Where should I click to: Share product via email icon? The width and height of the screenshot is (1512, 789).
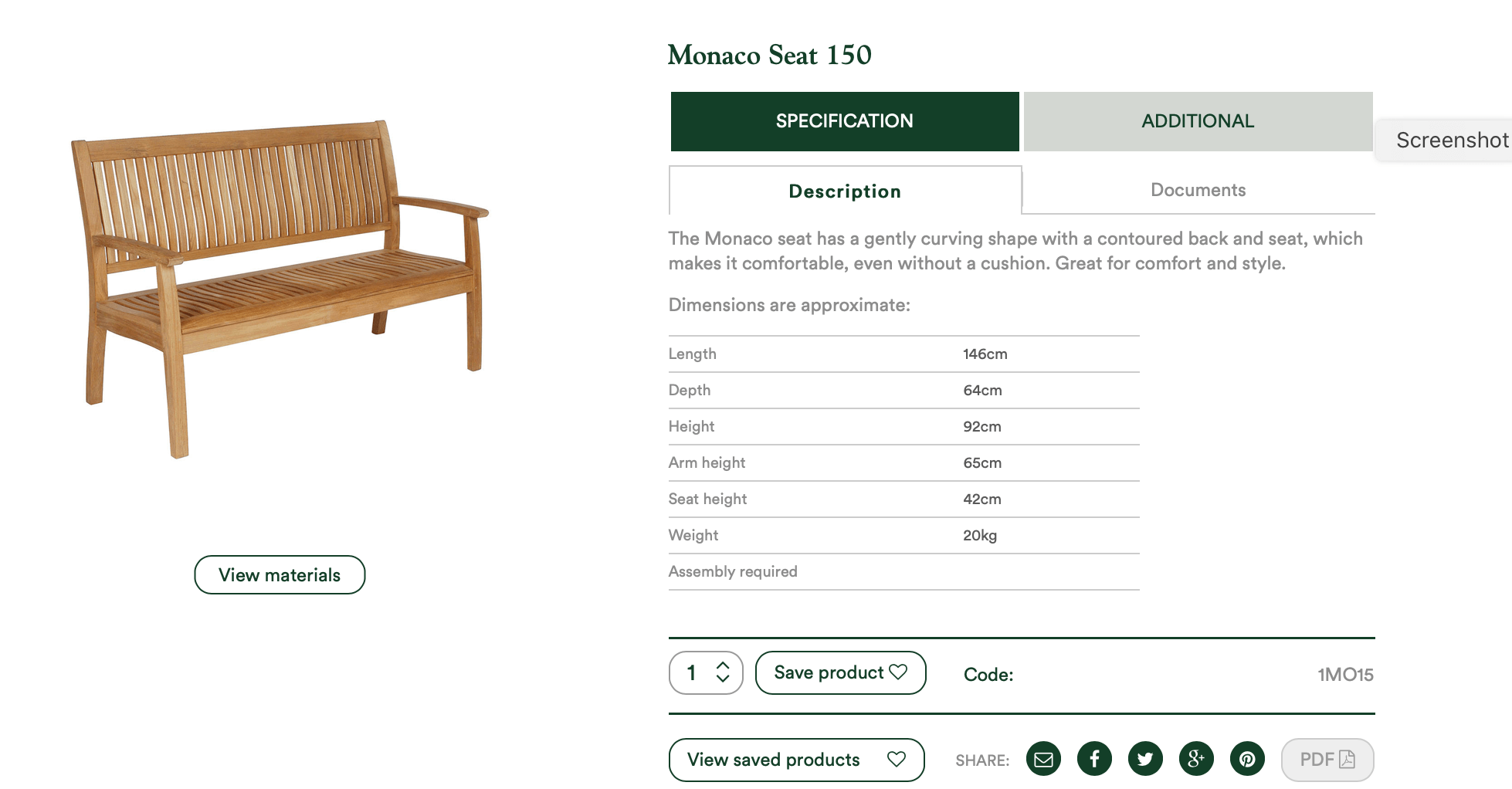tap(1043, 760)
